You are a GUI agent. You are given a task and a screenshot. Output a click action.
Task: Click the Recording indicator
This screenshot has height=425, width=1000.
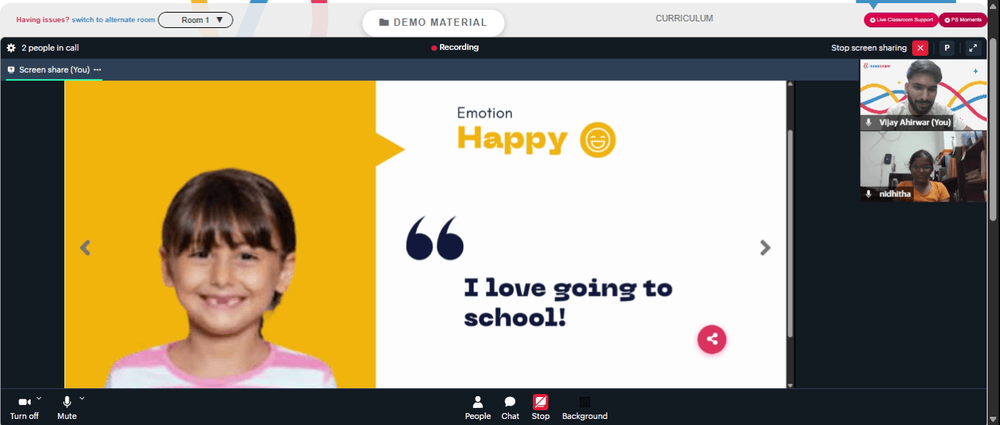tap(455, 47)
